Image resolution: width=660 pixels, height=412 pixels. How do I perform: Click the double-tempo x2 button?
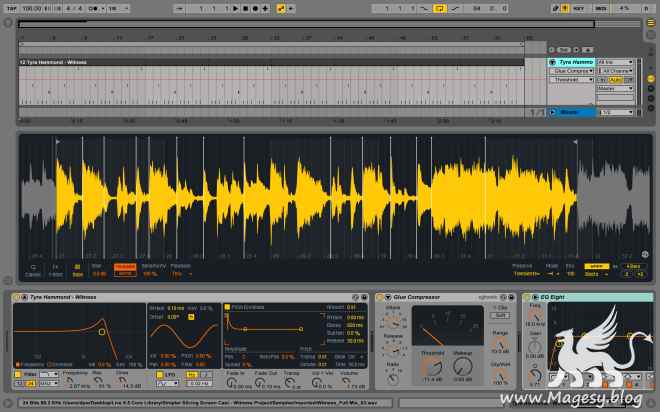(x=640, y=274)
